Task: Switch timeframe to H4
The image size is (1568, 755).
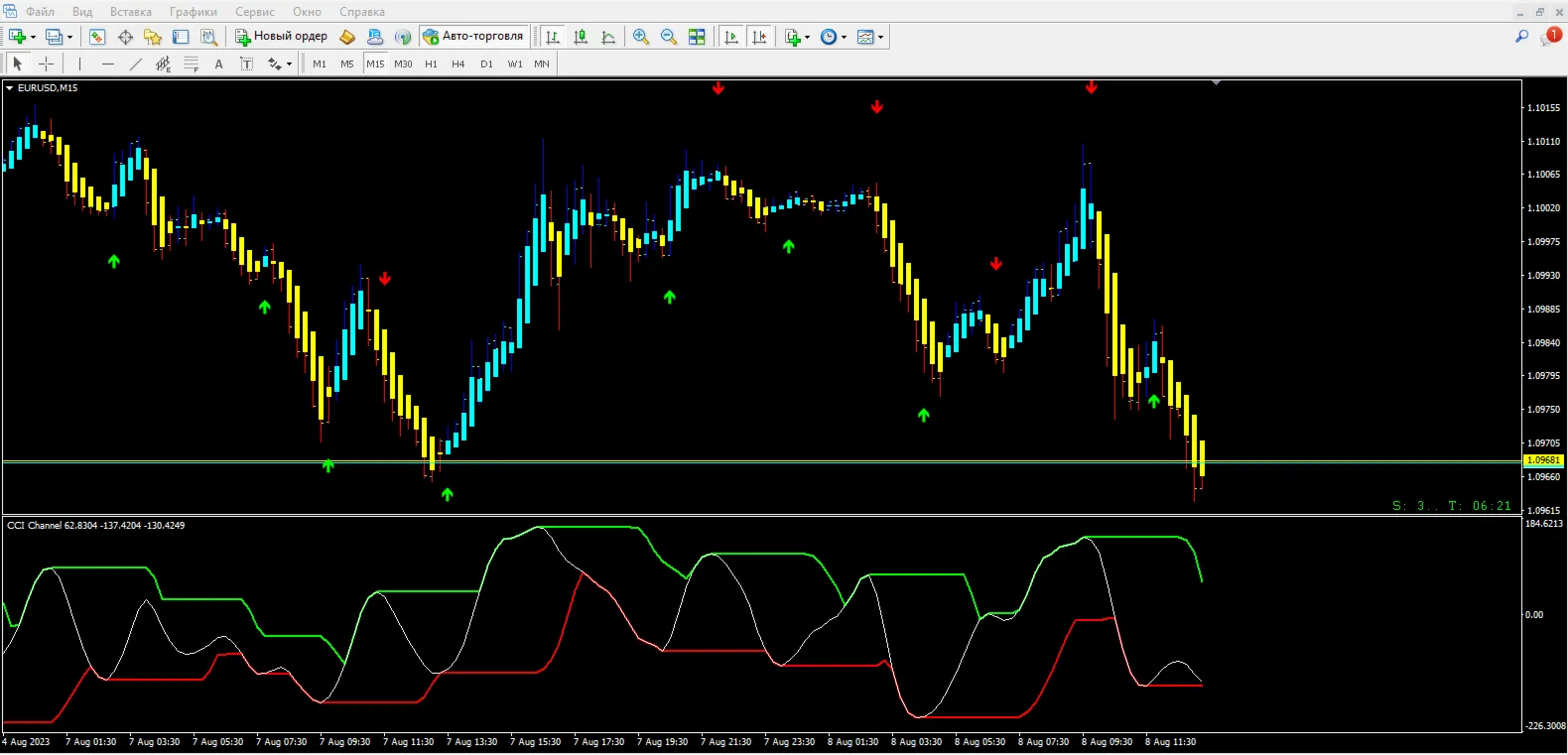Action: click(x=457, y=63)
